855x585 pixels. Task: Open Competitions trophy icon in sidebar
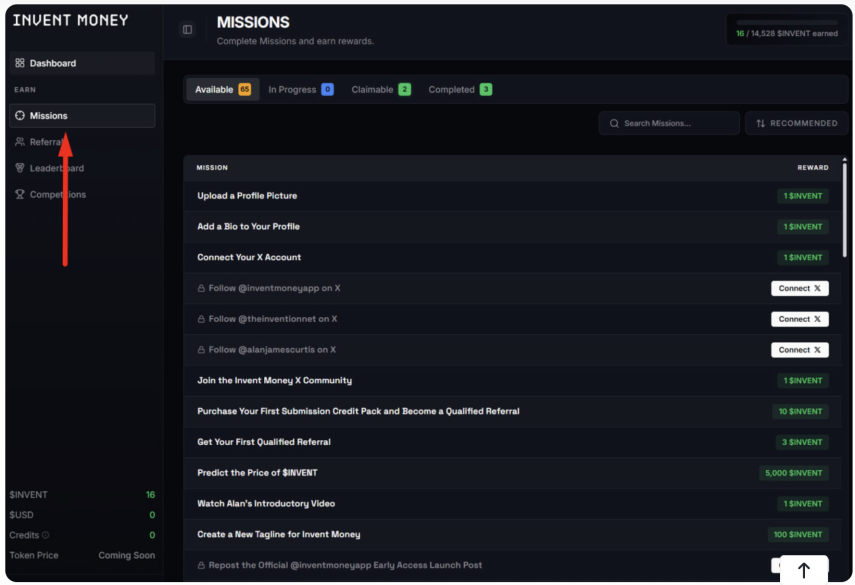20,194
